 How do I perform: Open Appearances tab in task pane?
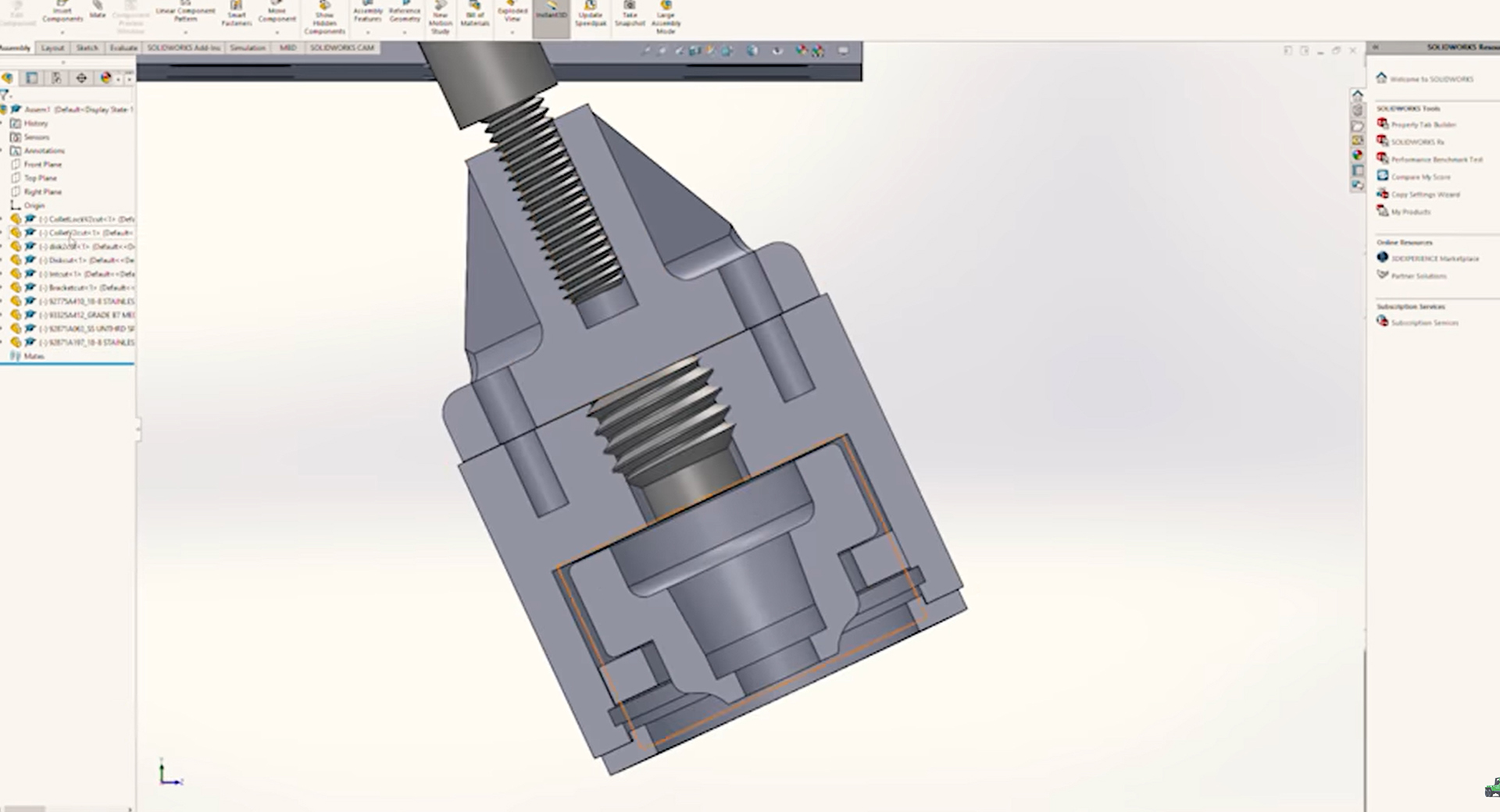[1358, 155]
